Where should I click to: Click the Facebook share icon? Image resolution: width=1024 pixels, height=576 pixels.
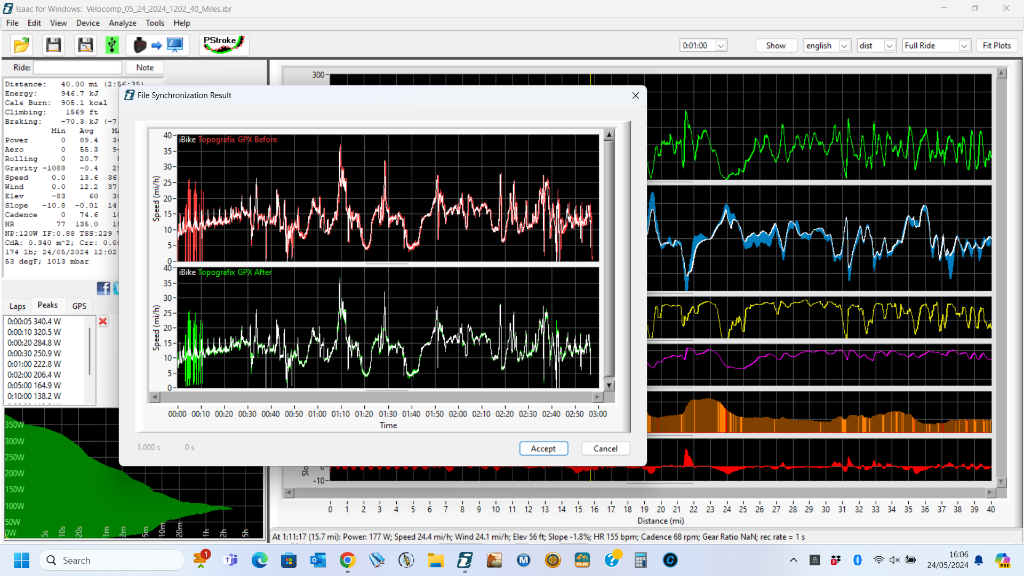click(x=103, y=288)
